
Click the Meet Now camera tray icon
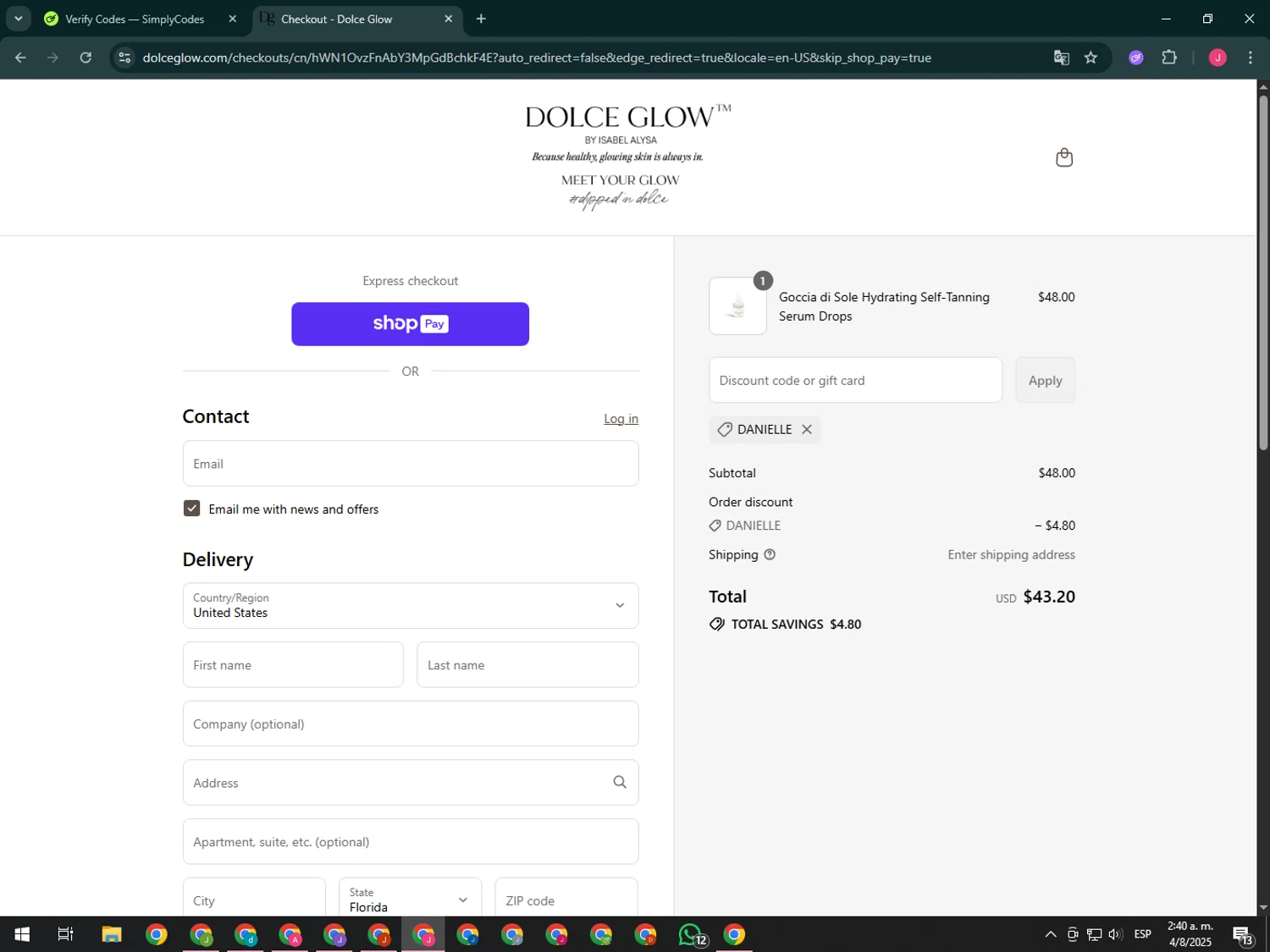[x=1073, y=934]
